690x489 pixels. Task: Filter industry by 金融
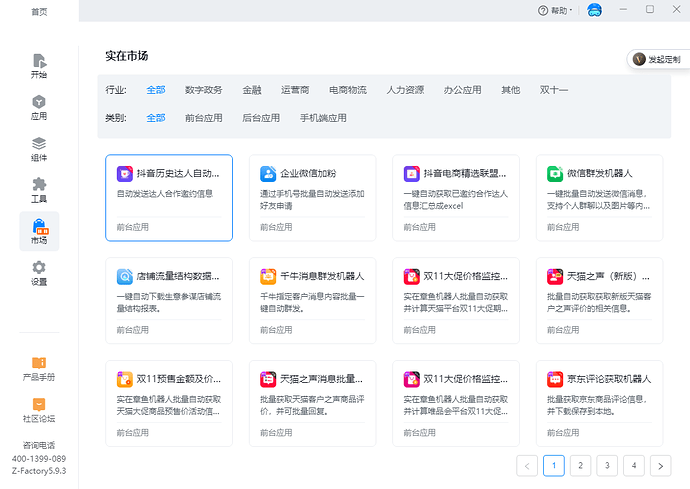tap(252, 90)
